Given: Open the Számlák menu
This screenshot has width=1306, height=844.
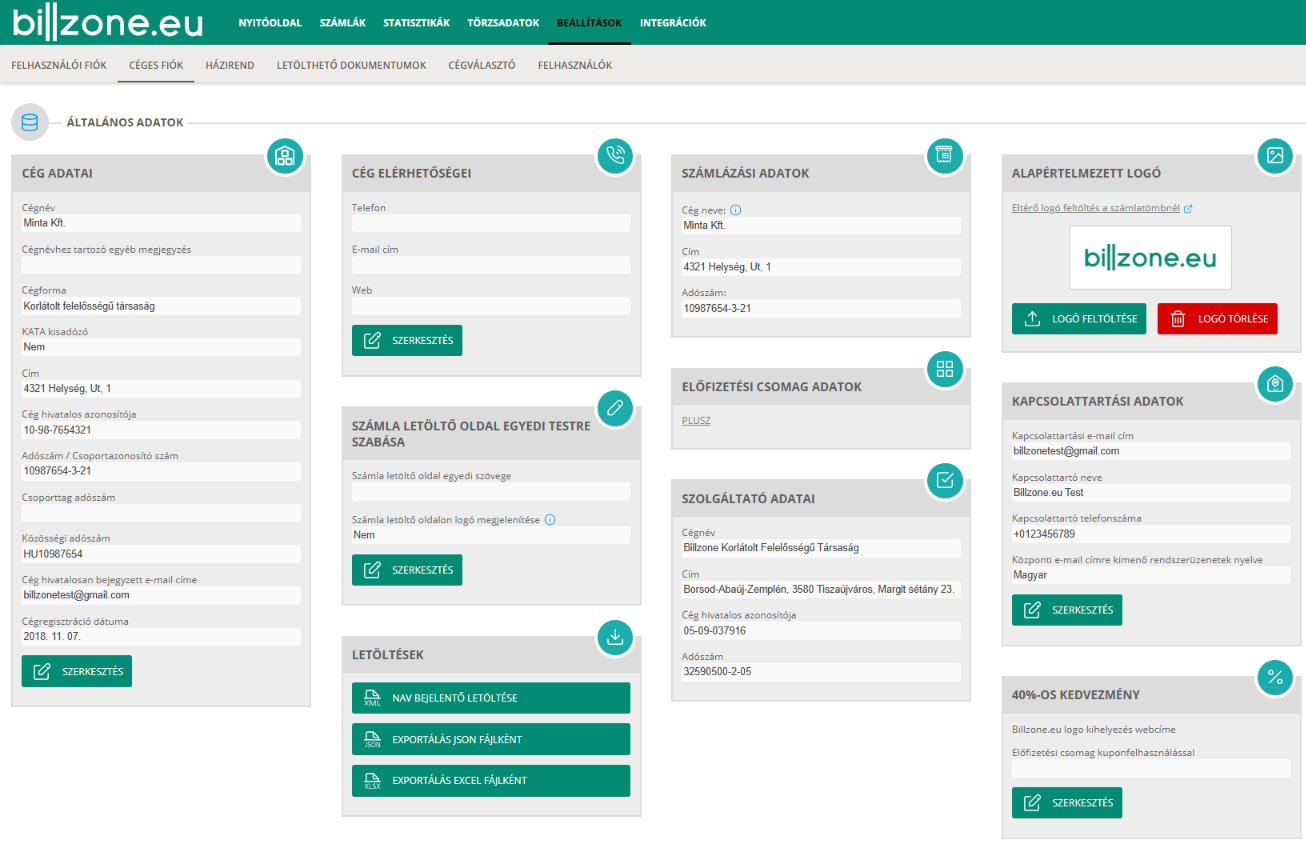Looking at the screenshot, I should coord(342,23).
